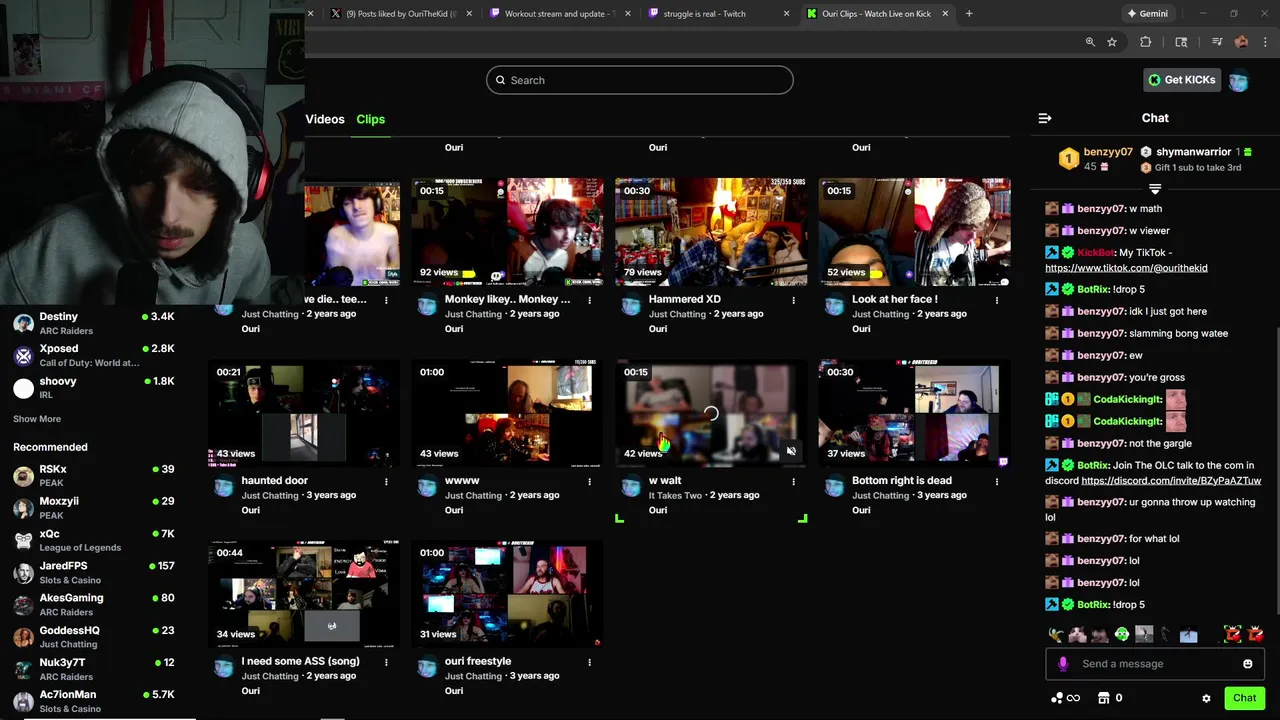Viewport: 1280px width, 720px height.
Task: Open the Look at her face clip title
Action: (x=894, y=299)
